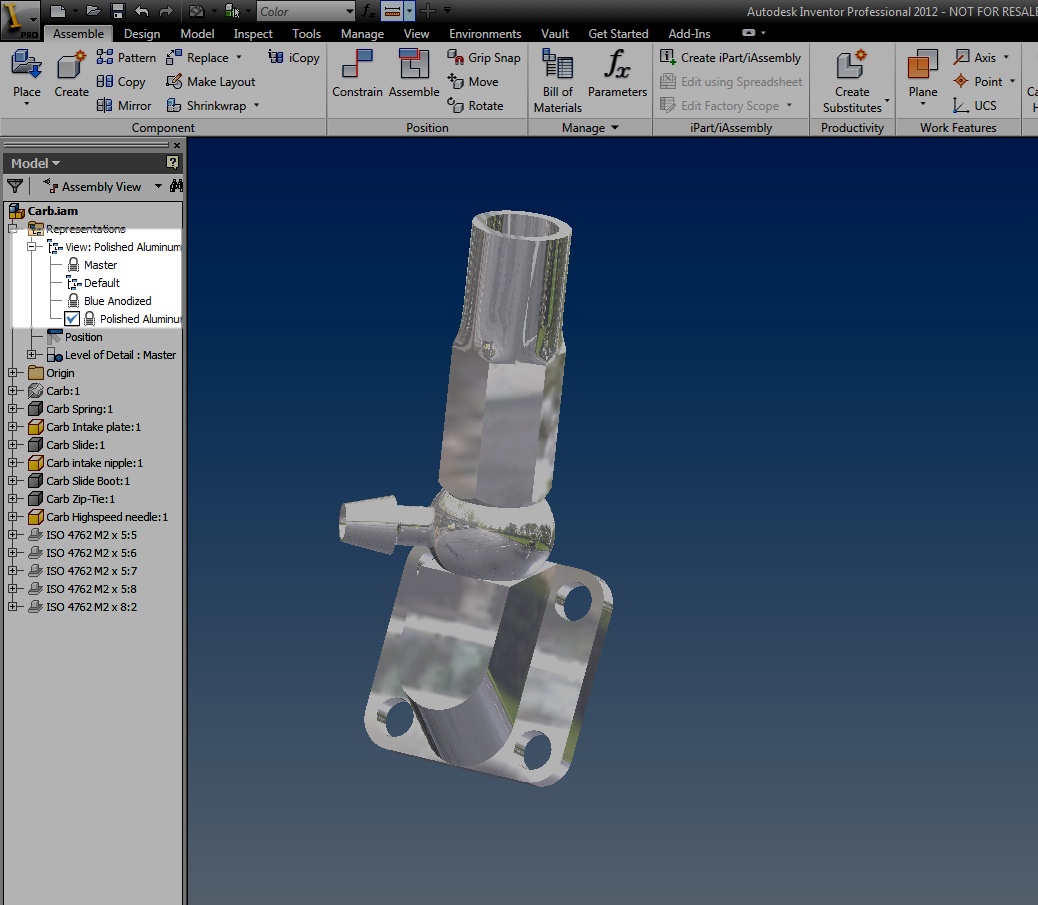Select the Copy component tool
1038x905 pixels.
pos(121,81)
